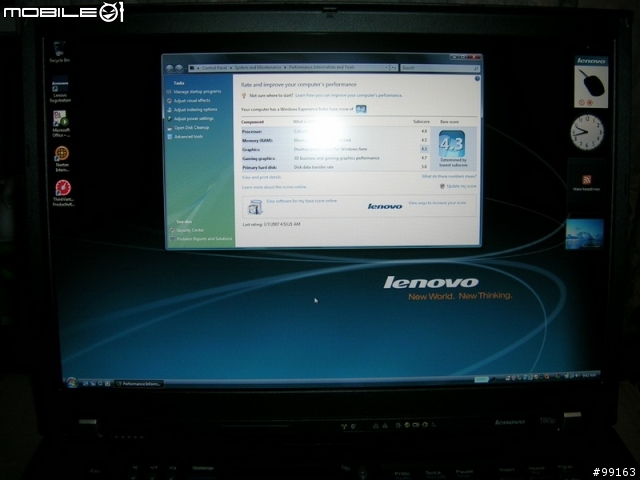Click the Lenovo mouse gadget in sidebar
The height and width of the screenshot is (480, 640).
click(591, 82)
